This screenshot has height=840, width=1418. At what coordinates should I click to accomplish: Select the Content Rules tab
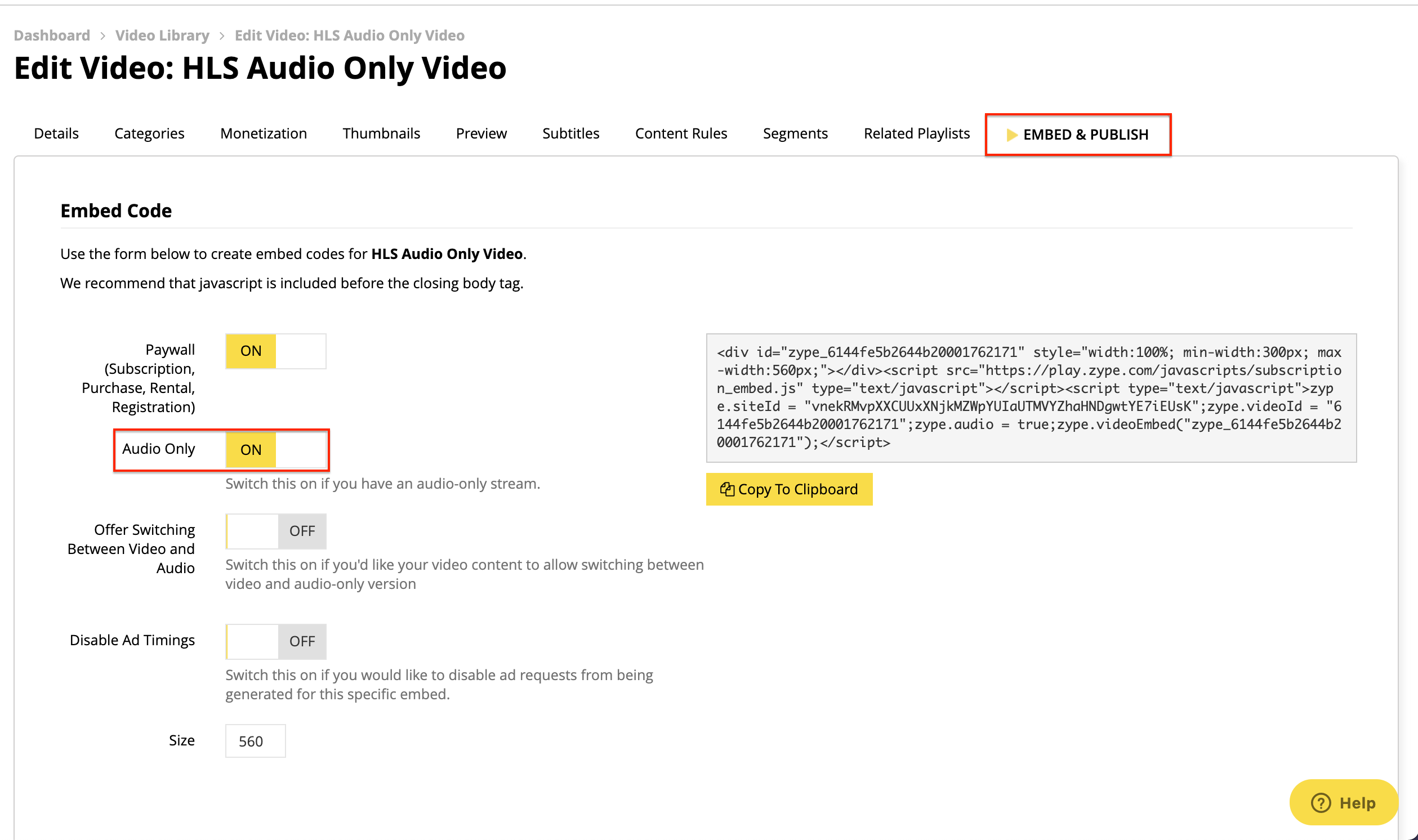(x=681, y=133)
